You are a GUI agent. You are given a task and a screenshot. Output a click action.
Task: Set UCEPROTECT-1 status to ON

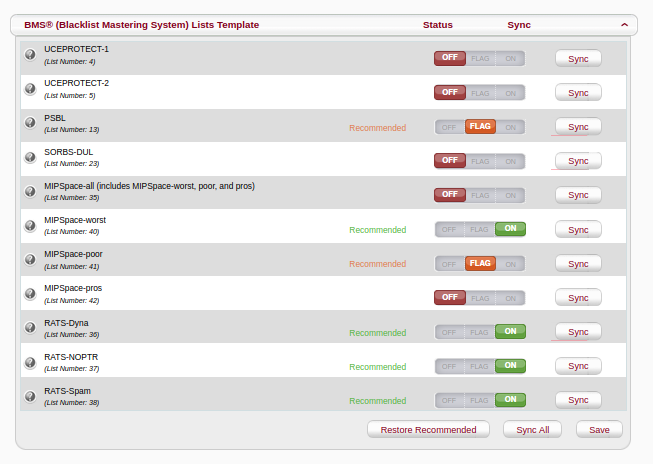point(511,58)
